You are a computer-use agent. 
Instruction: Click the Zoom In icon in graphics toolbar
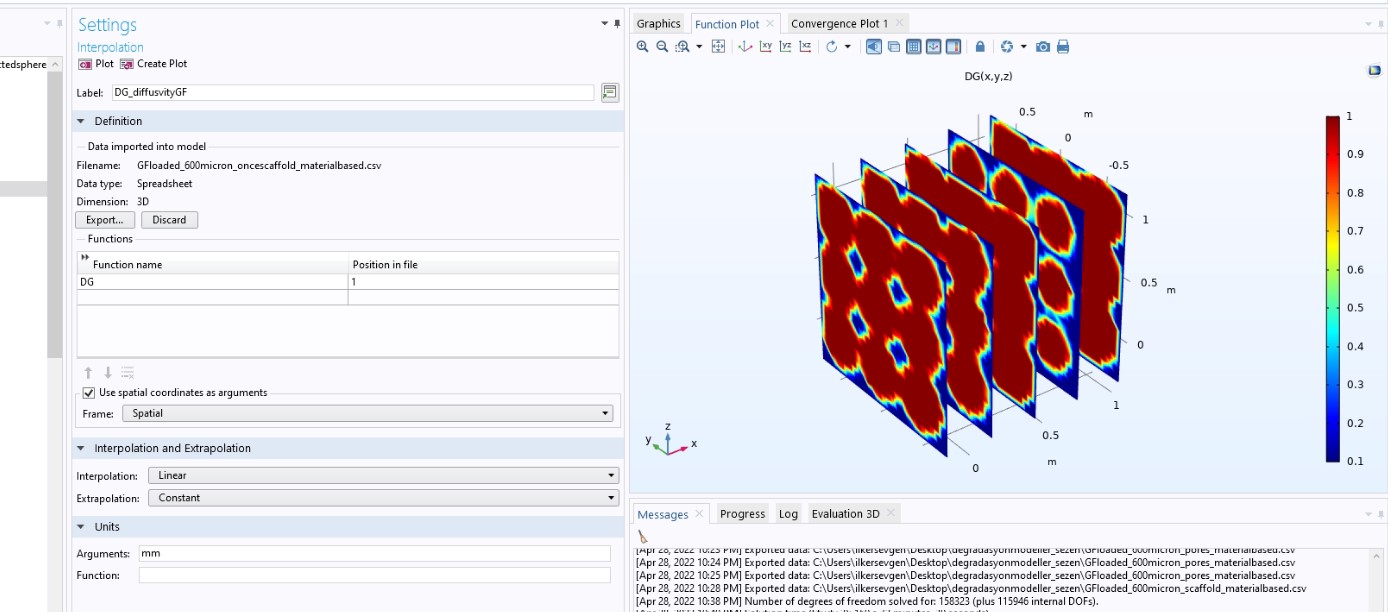tap(643, 47)
